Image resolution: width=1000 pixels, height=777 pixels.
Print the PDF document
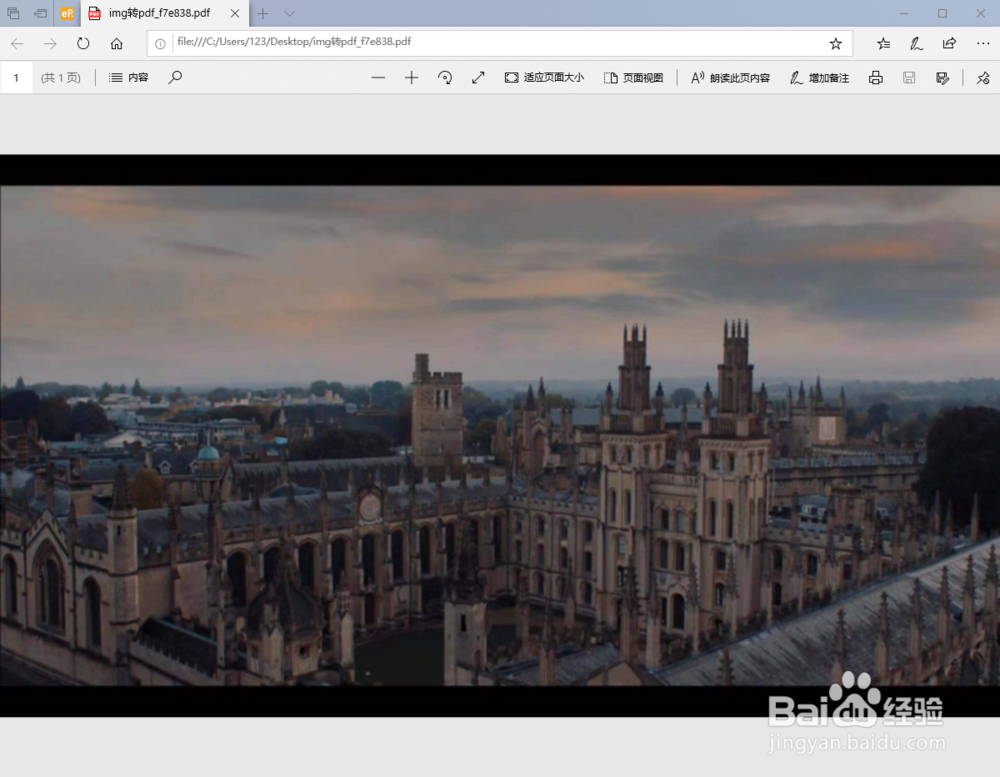pos(876,78)
